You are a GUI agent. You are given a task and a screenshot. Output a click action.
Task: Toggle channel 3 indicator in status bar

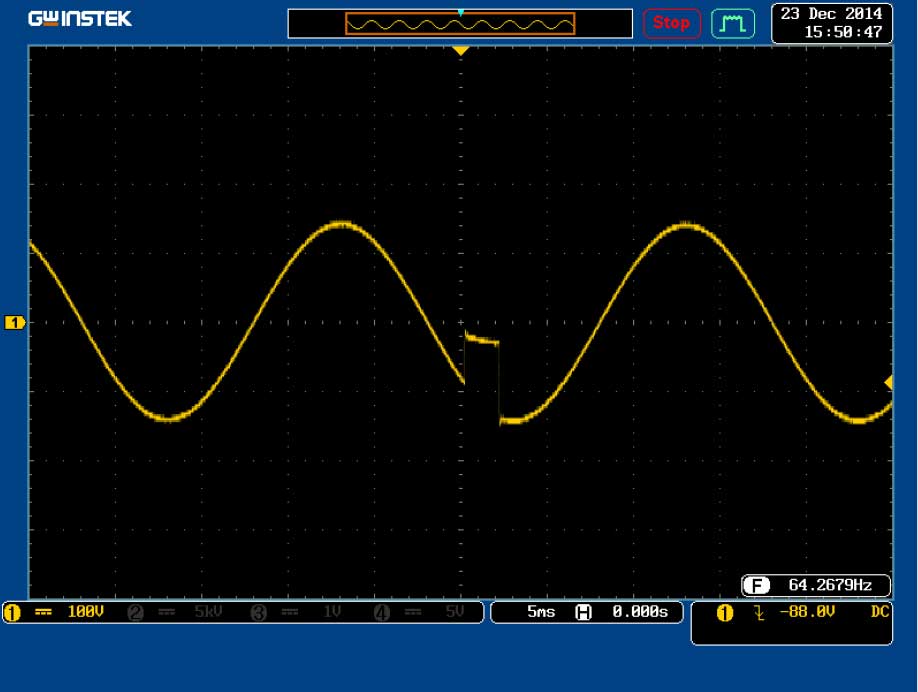tap(258, 612)
